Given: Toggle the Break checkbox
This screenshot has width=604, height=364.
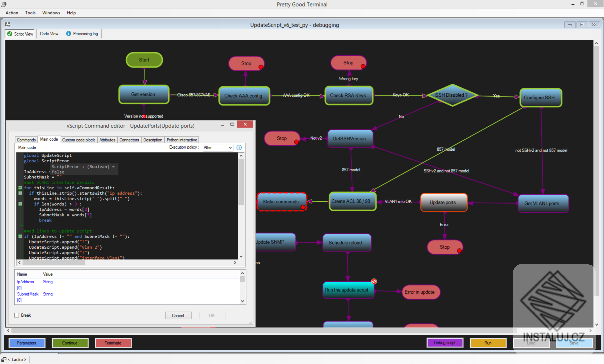Looking at the screenshot, I should pos(17,315).
